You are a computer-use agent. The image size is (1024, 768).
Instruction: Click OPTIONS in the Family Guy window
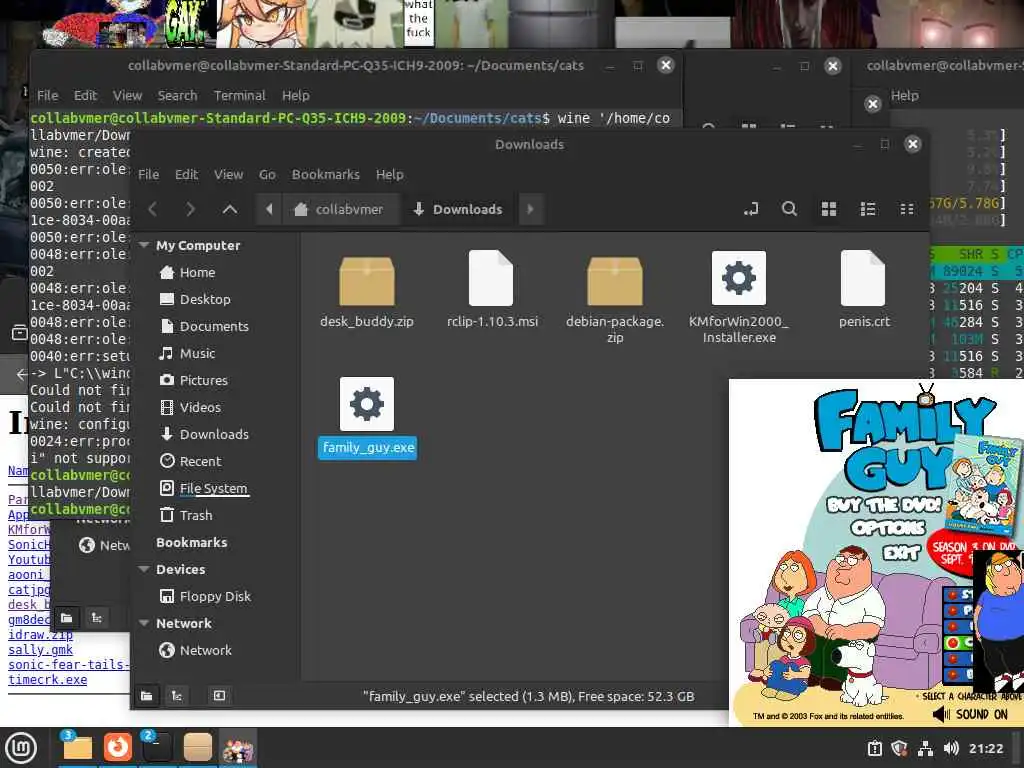pyautogui.click(x=889, y=527)
